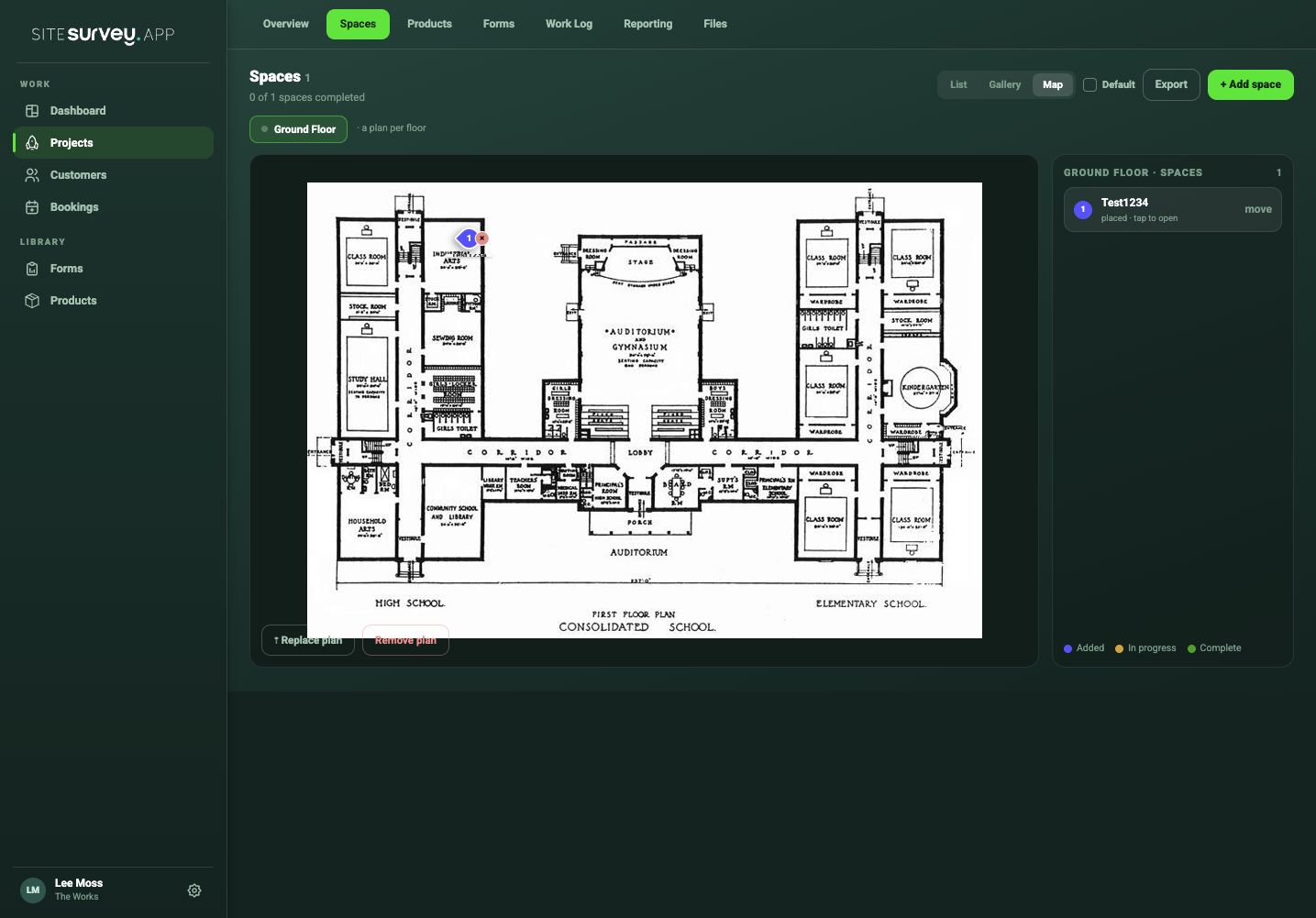Image resolution: width=1316 pixels, height=918 pixels.
Task: Open Bookings in the sidebar
Action: pyautogui.click(x=114, y=207)
